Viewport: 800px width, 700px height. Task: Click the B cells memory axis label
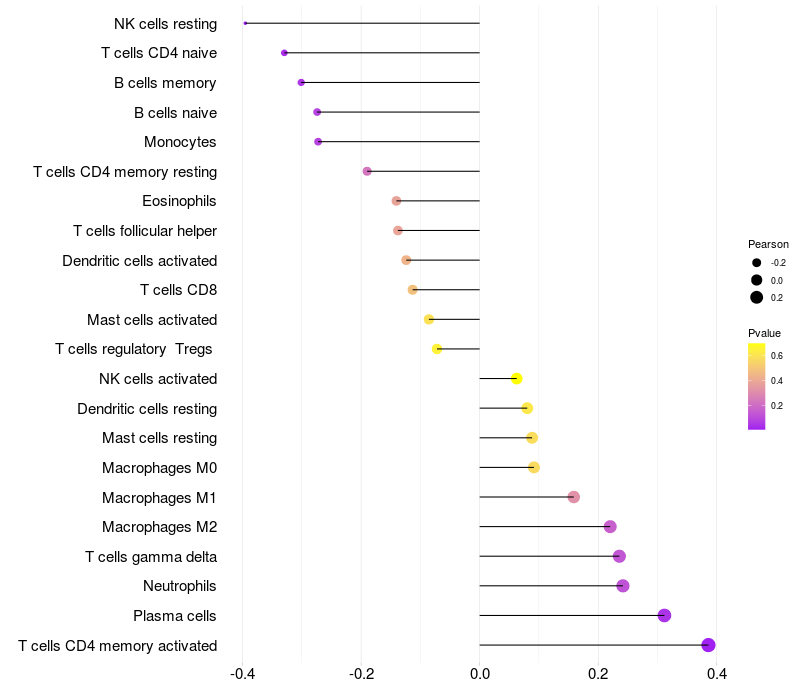click(x=165, y=83)
